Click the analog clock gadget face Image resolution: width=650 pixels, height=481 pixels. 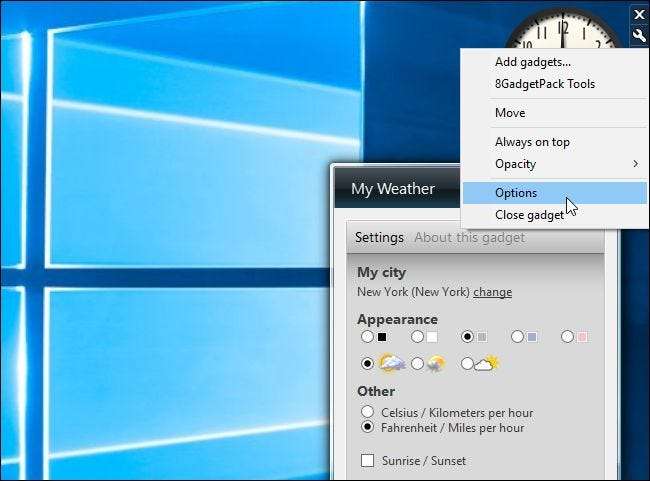562,31
